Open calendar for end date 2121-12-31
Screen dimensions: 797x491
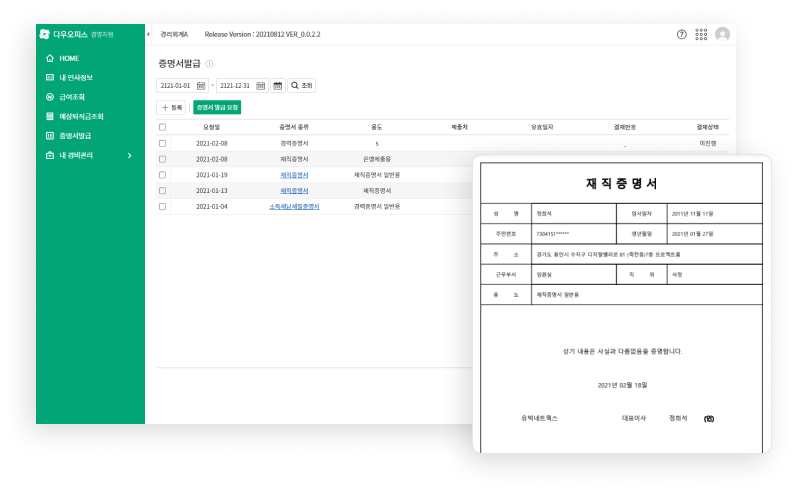pyautogui.click(x=260, y=85)
